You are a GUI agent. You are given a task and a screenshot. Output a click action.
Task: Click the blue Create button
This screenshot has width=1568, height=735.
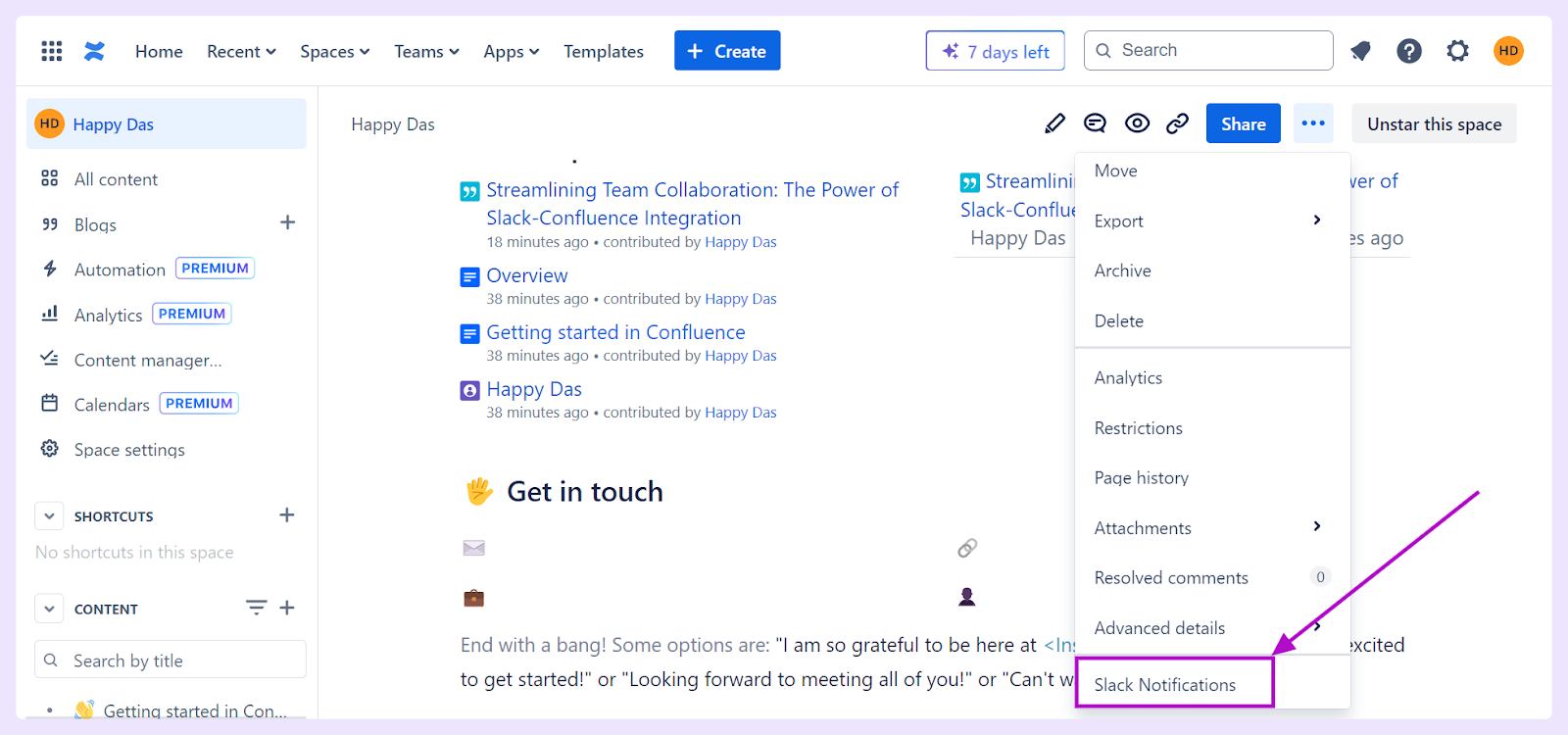pos(727,51)
